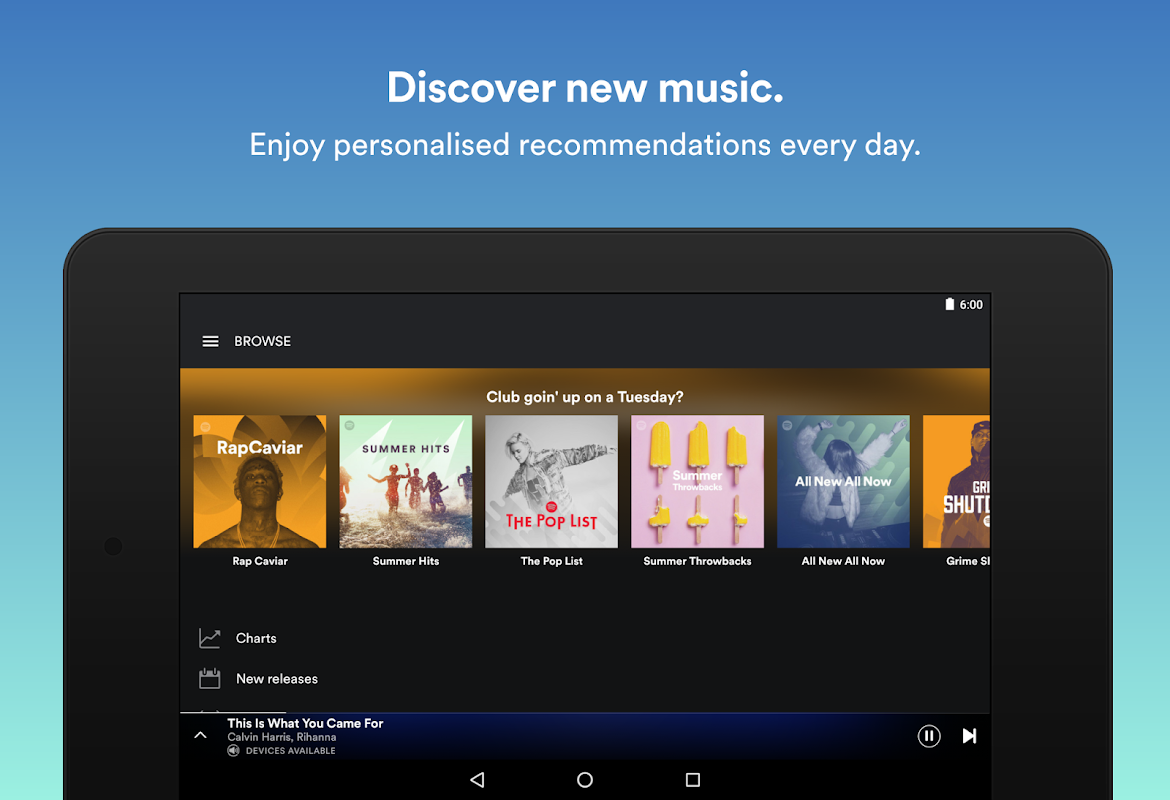The width and height of the screenshot is (1170, 800).
Task: Select the Rap Caviar label
Action: click(260, 561)
